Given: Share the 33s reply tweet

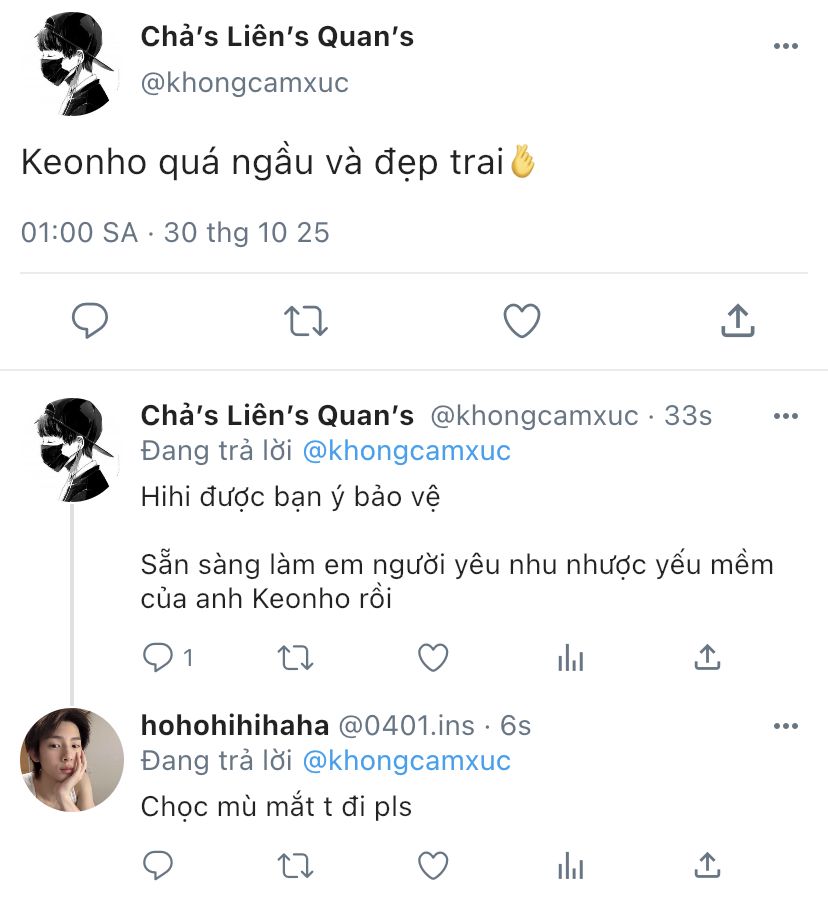Looking at the screenshot, I should (707, 657).
